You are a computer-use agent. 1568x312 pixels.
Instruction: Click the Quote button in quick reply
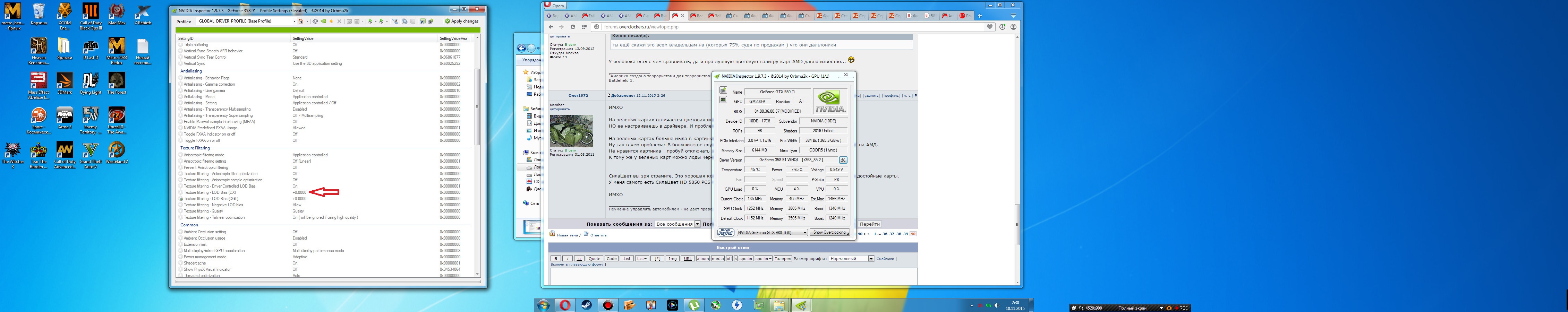[x=594, y=259]
